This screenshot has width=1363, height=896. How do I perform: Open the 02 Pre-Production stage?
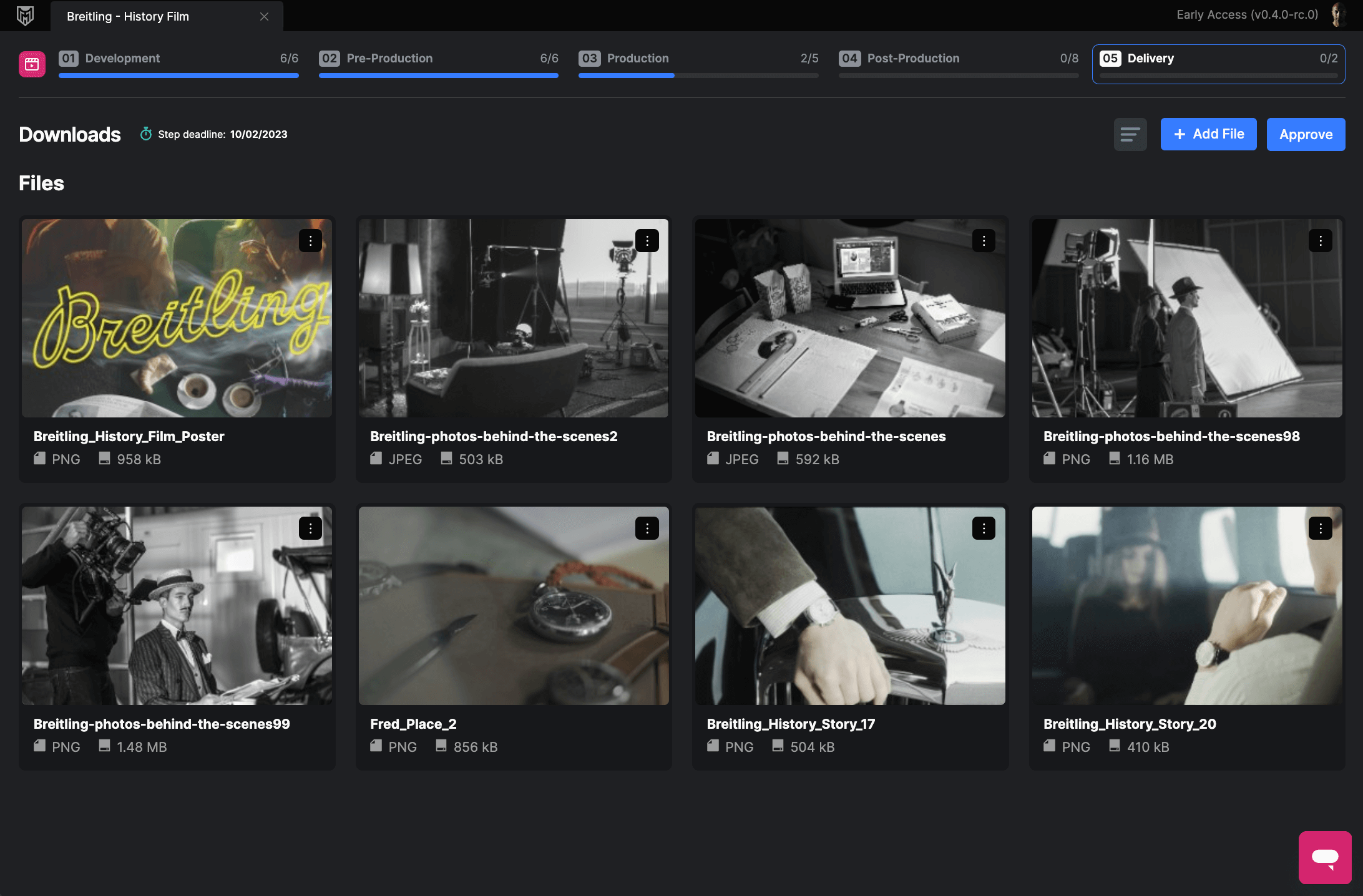[438, 64]
